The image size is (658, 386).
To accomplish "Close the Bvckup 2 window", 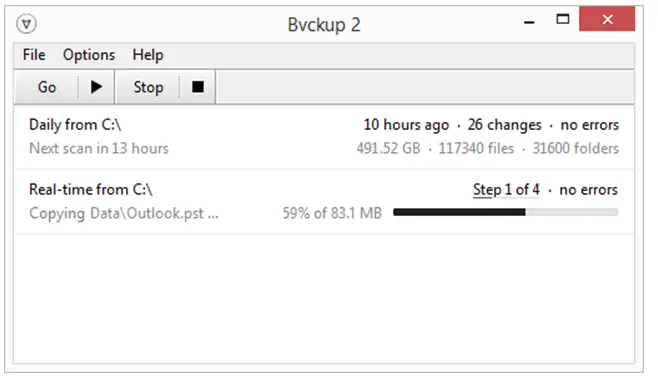I will 607,19.
